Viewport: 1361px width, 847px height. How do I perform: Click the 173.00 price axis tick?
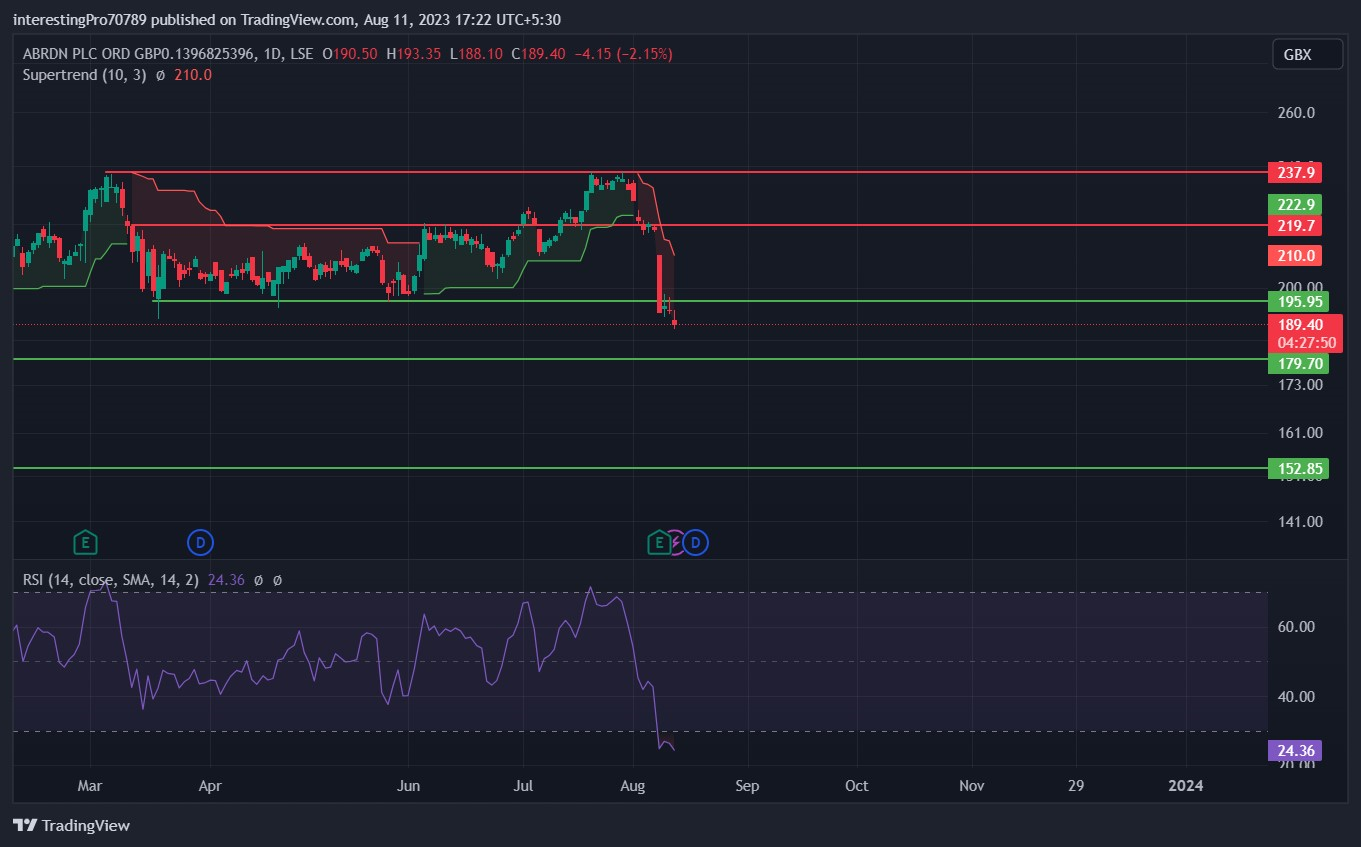1301,384
